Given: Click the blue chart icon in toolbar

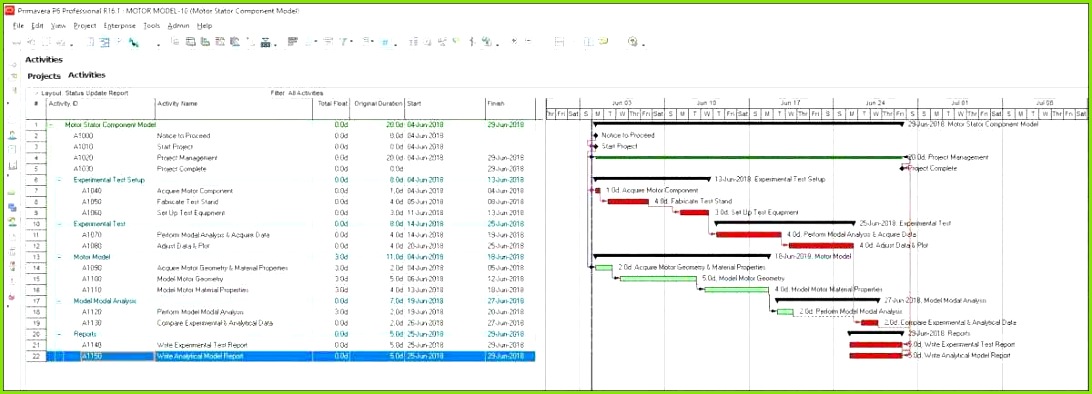Looking at the screenshot, I should click(x=235, y=42).
